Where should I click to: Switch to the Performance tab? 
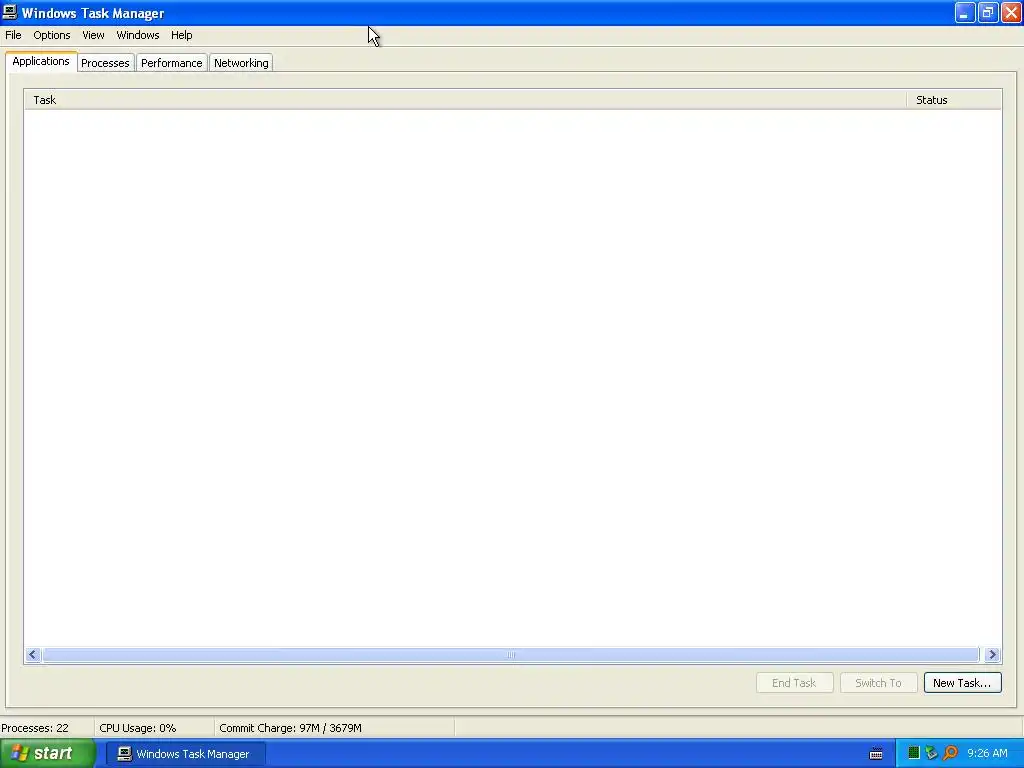click(172, 63)
